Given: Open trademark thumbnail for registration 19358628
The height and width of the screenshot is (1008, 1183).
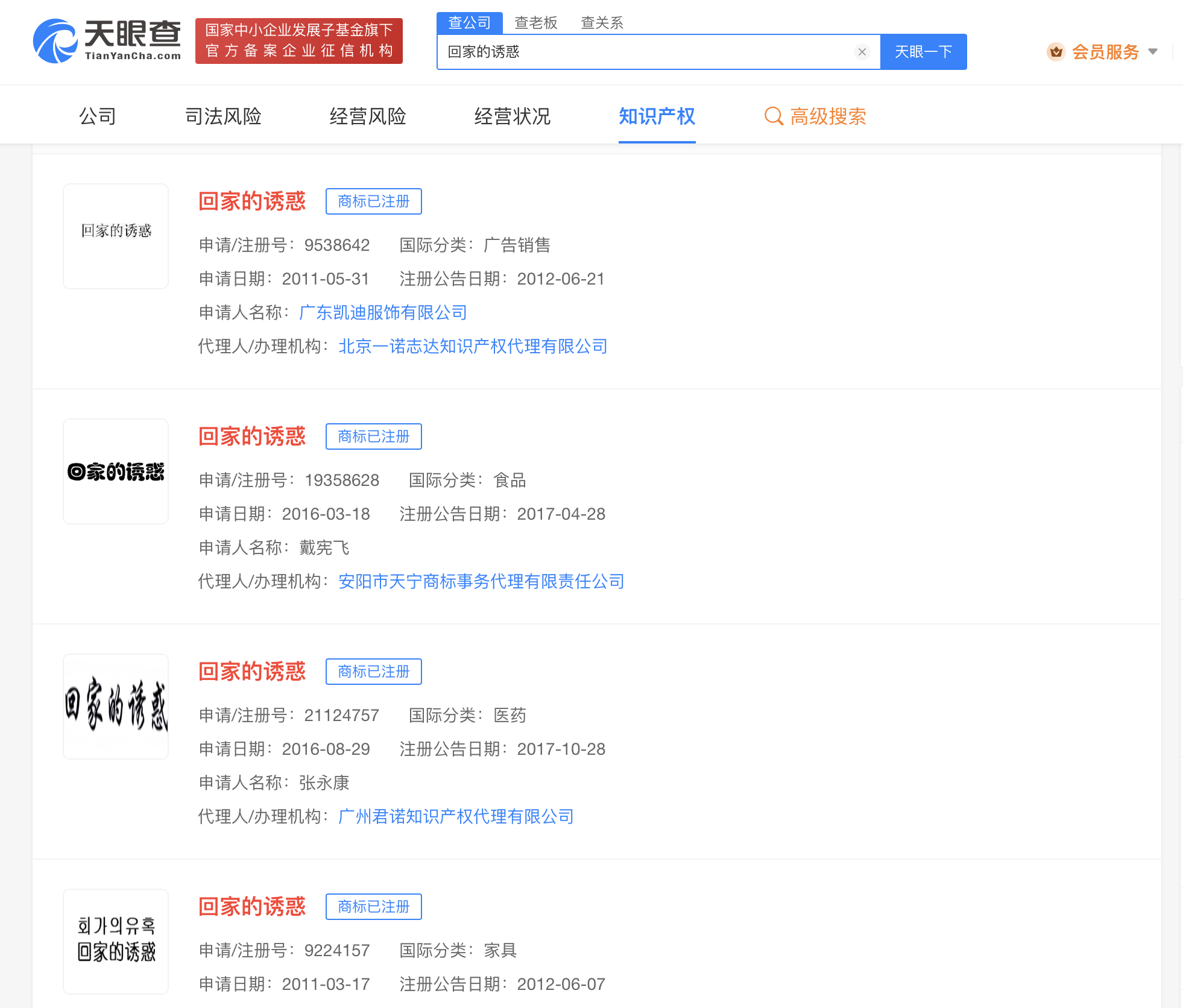Looking at the screenshot, I should click(x=116, y=471).
